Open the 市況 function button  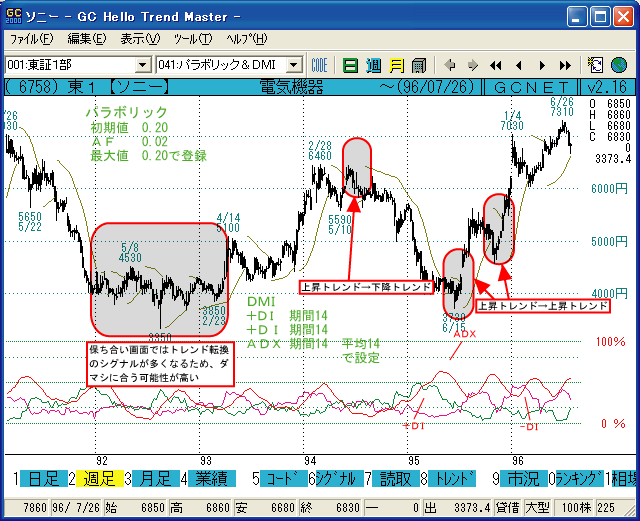pos(524,479)
